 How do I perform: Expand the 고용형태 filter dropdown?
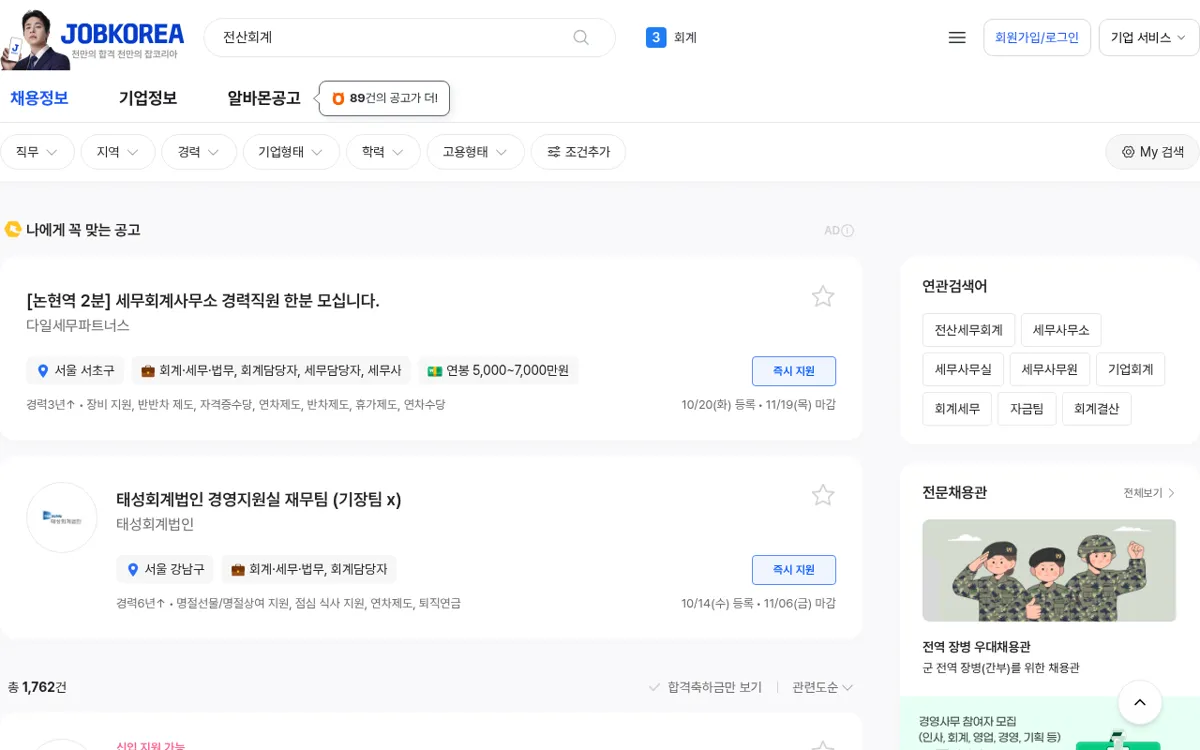pos(476,152)
